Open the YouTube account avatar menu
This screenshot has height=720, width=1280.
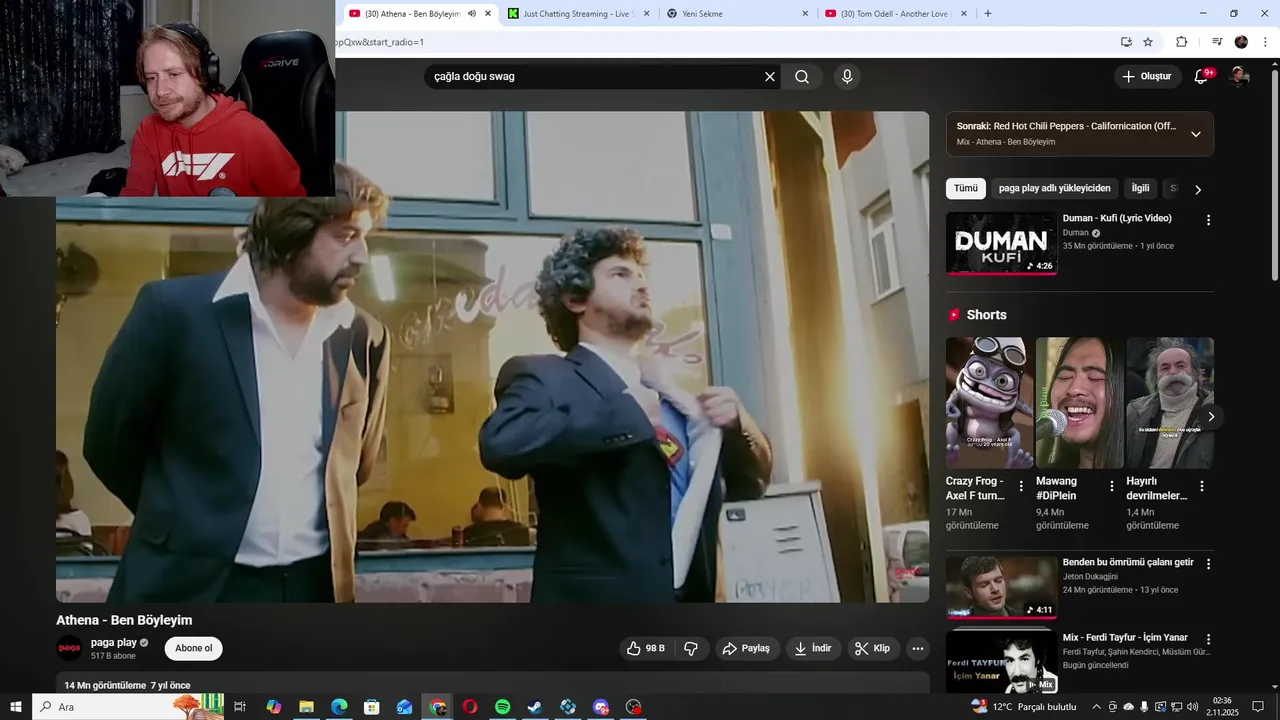coord(1239,77)
